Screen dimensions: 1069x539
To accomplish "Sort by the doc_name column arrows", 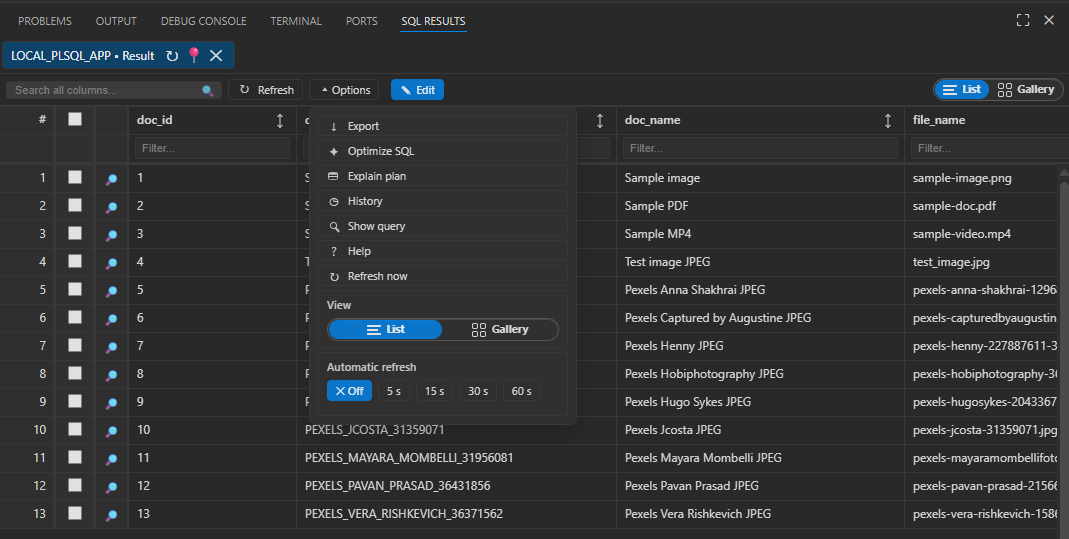I will click(888, 121).
